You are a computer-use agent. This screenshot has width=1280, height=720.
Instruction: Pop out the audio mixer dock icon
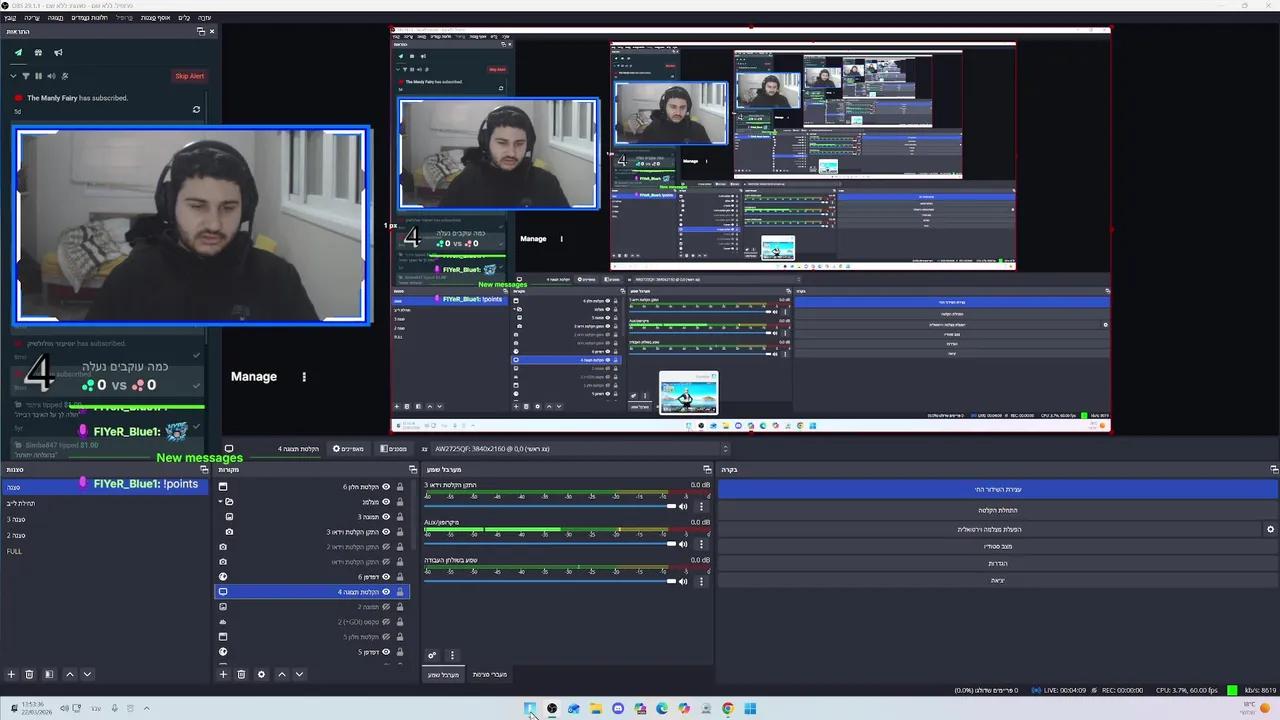[707, 470]
